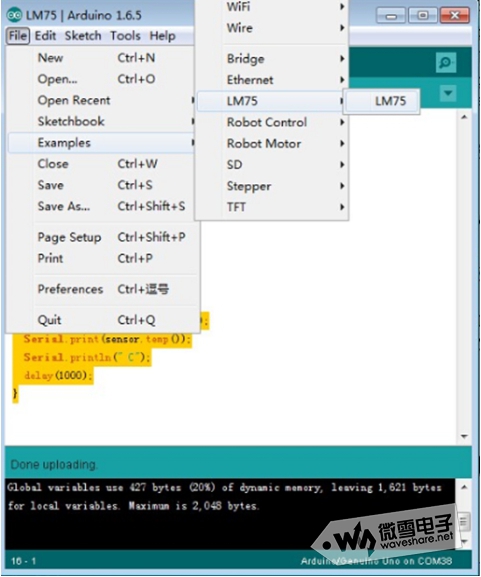Click the Arduino logo in title bar
The height and width of the screenshot is (577, 481).
tap(15, 15)
